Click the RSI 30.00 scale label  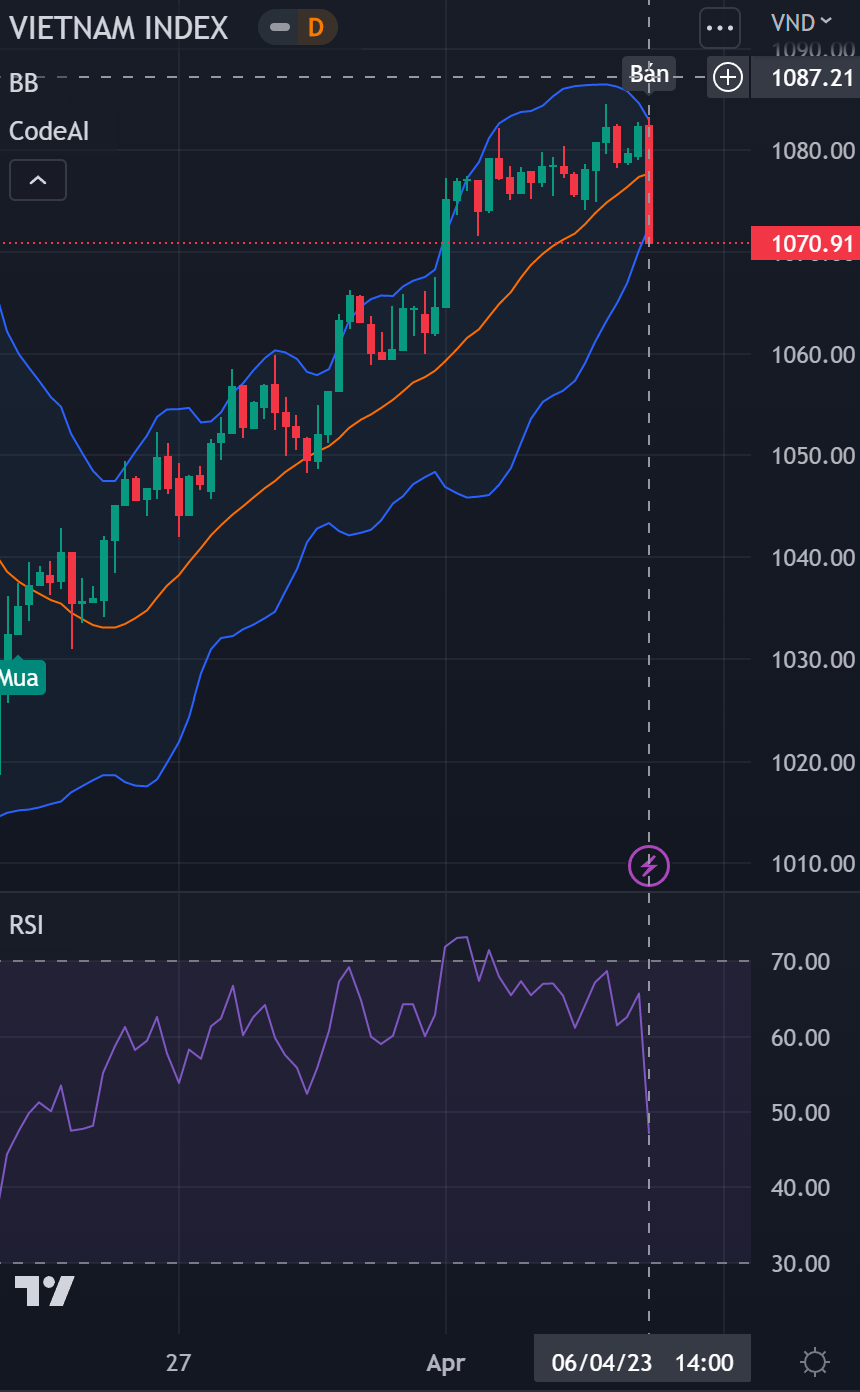tap(801, 1264)
